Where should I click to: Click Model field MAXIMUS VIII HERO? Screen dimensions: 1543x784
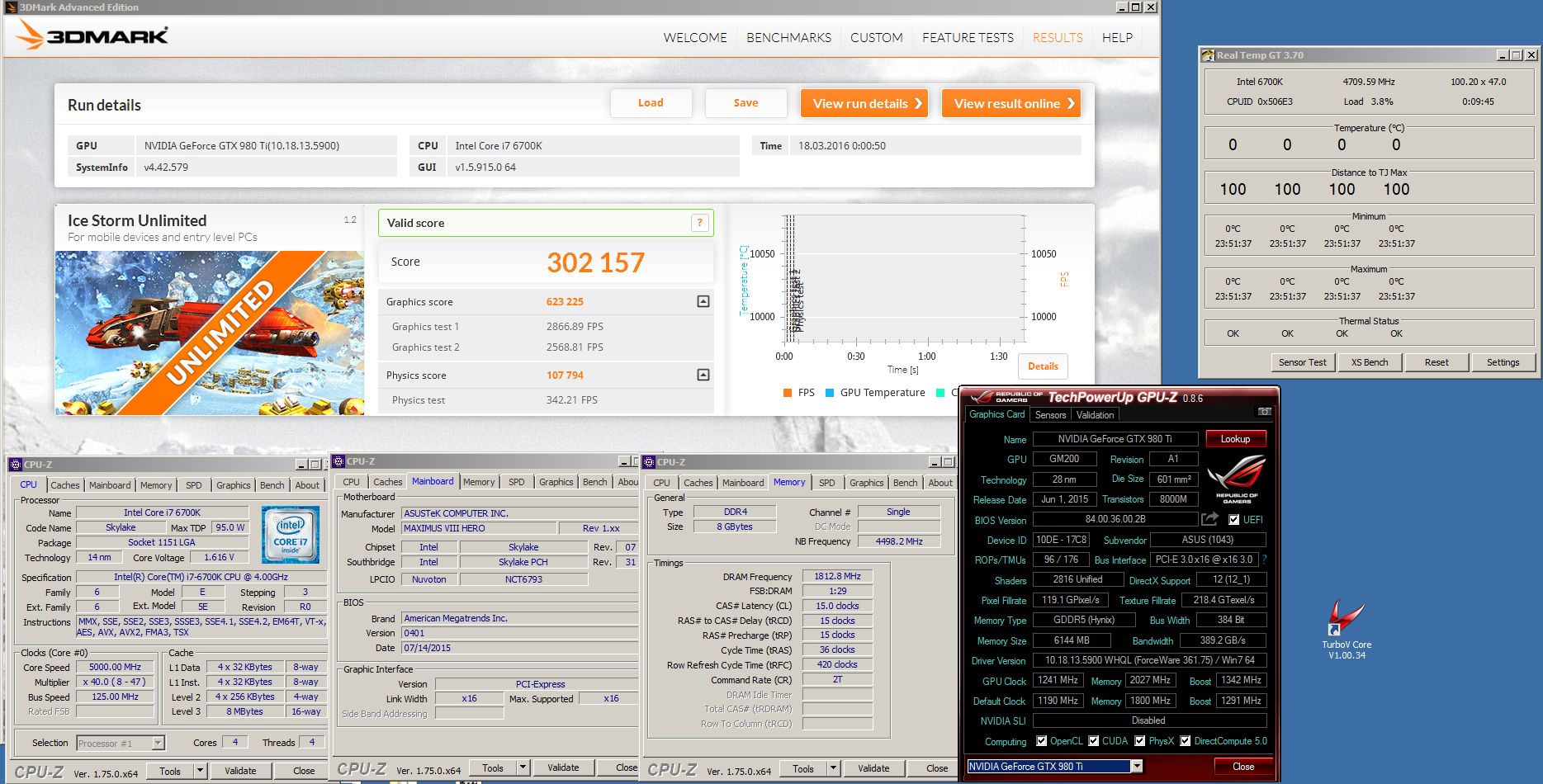[x=478, y=528]
